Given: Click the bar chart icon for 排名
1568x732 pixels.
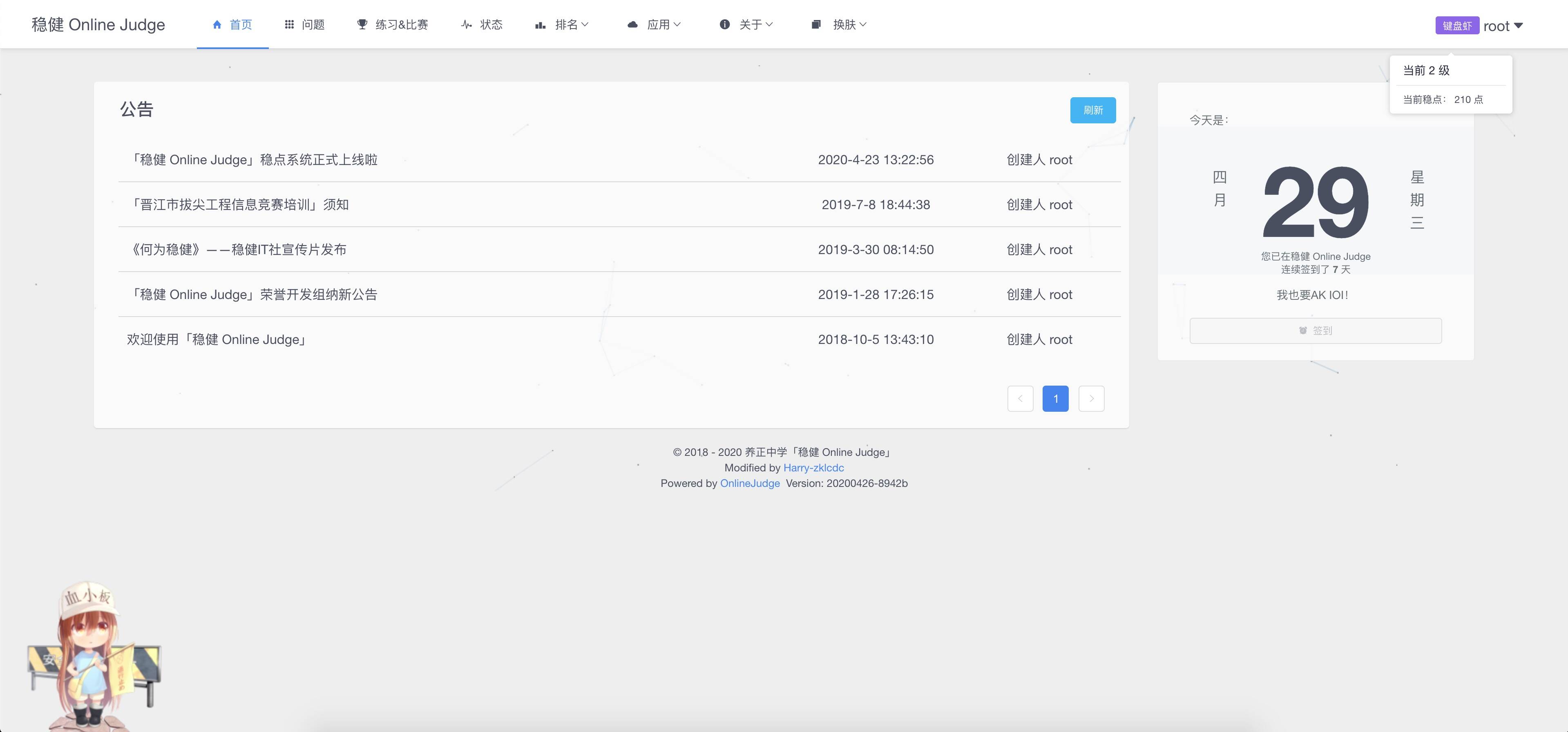Looking at the screenshot, I should [x=540, y=25].
